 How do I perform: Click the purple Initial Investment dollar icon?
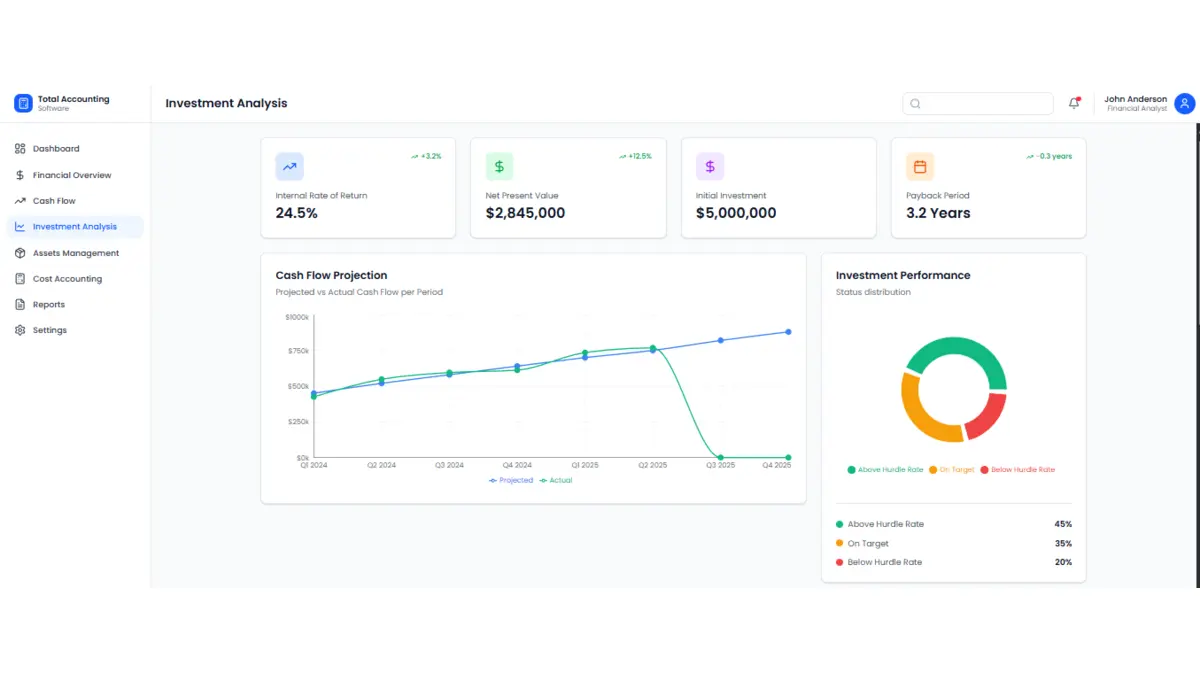[x=710, y=167]
